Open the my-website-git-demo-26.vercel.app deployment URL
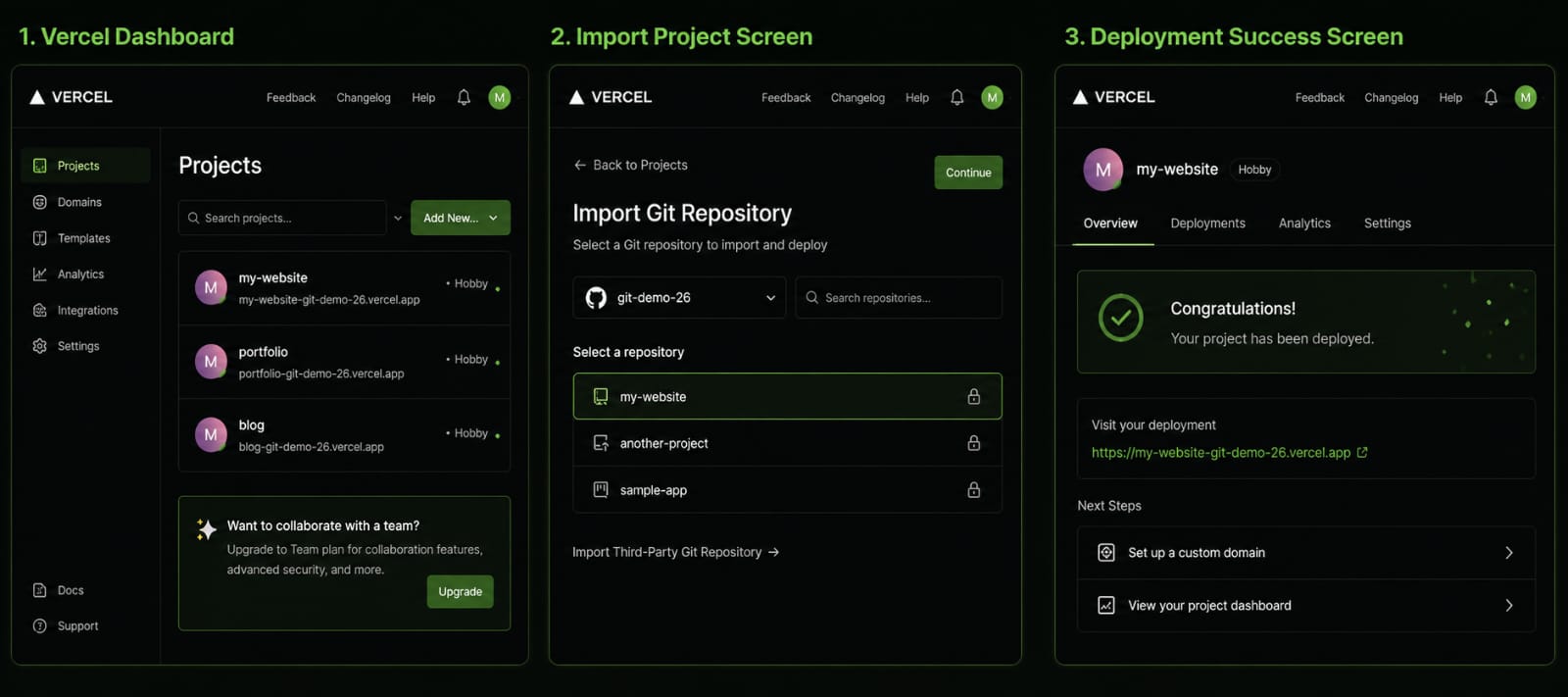The image size is (1568, 697). click(1221, 452)
